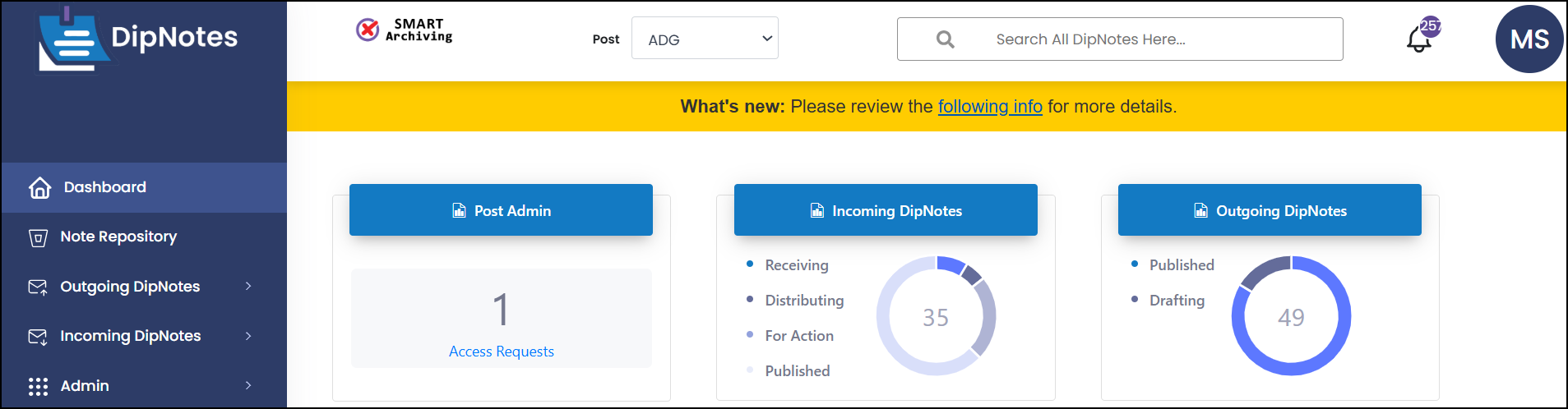1568x409 pixels.
Task: Click the document icon on Outgoing DipNotes button
Action: pos(1200,211)
